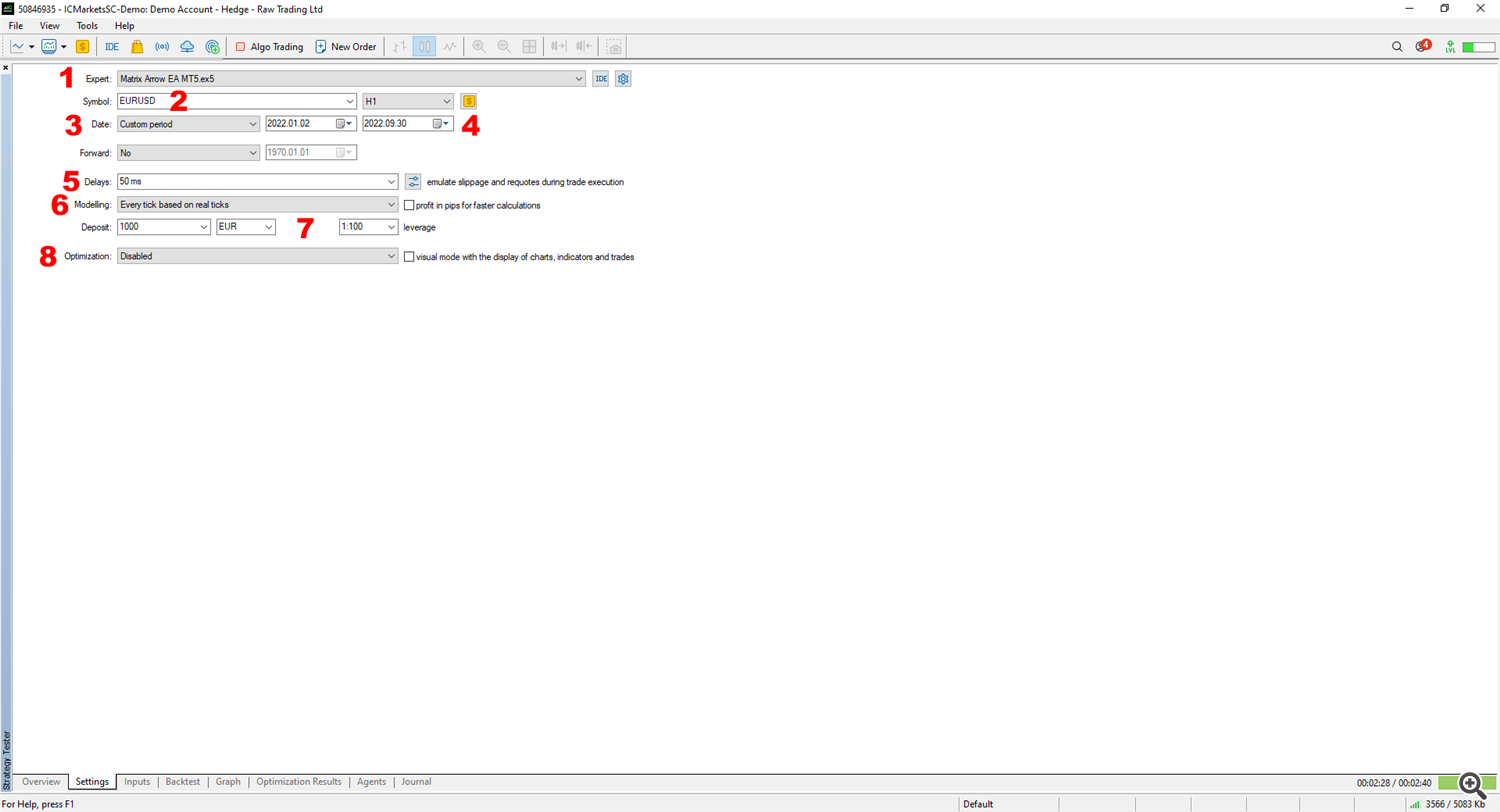Viewport: 1500px width, 812px height.
Task: Expand the leverage 1:100 dropdown
Action: coord(390,227)
